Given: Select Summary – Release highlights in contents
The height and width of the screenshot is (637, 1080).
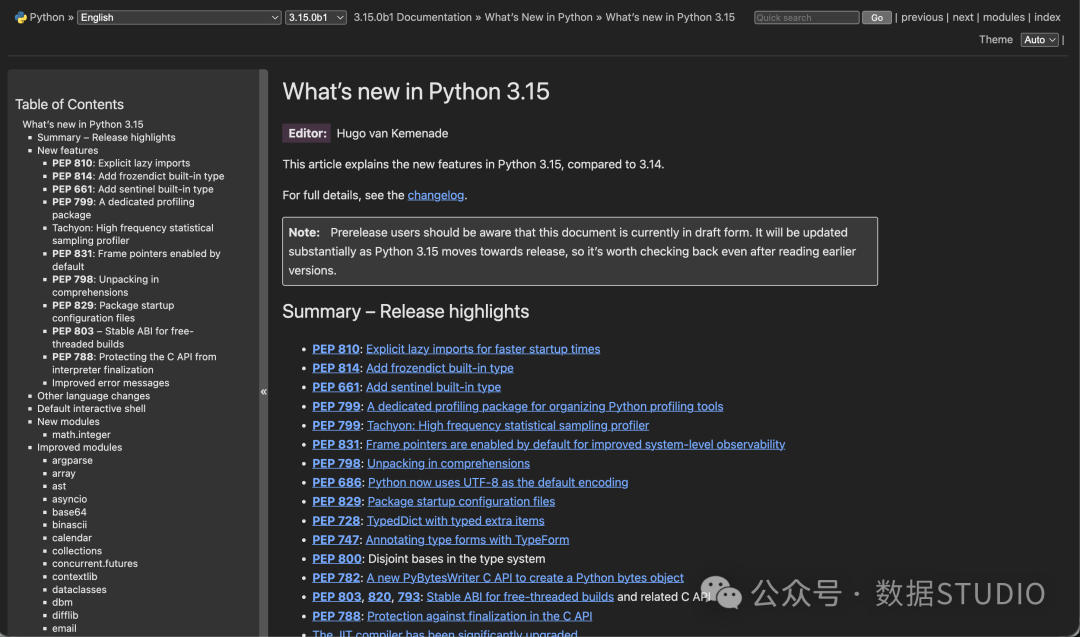Looking at the screenshot, I should [x=106, y=138].
